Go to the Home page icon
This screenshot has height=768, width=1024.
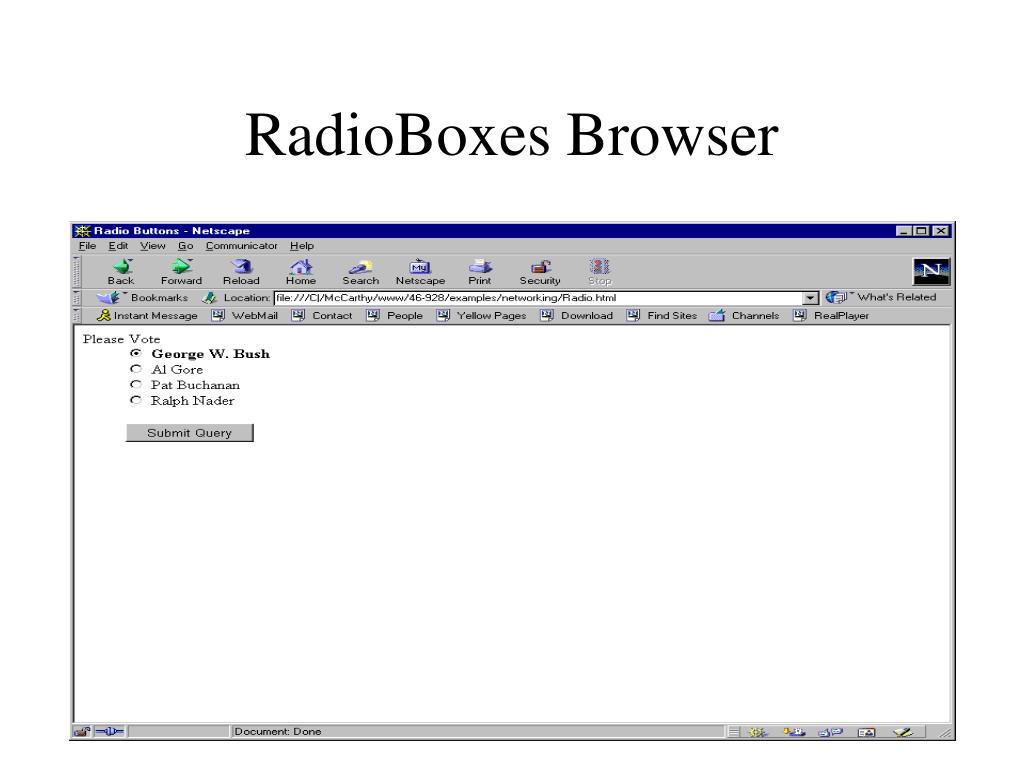pos(301,266)
